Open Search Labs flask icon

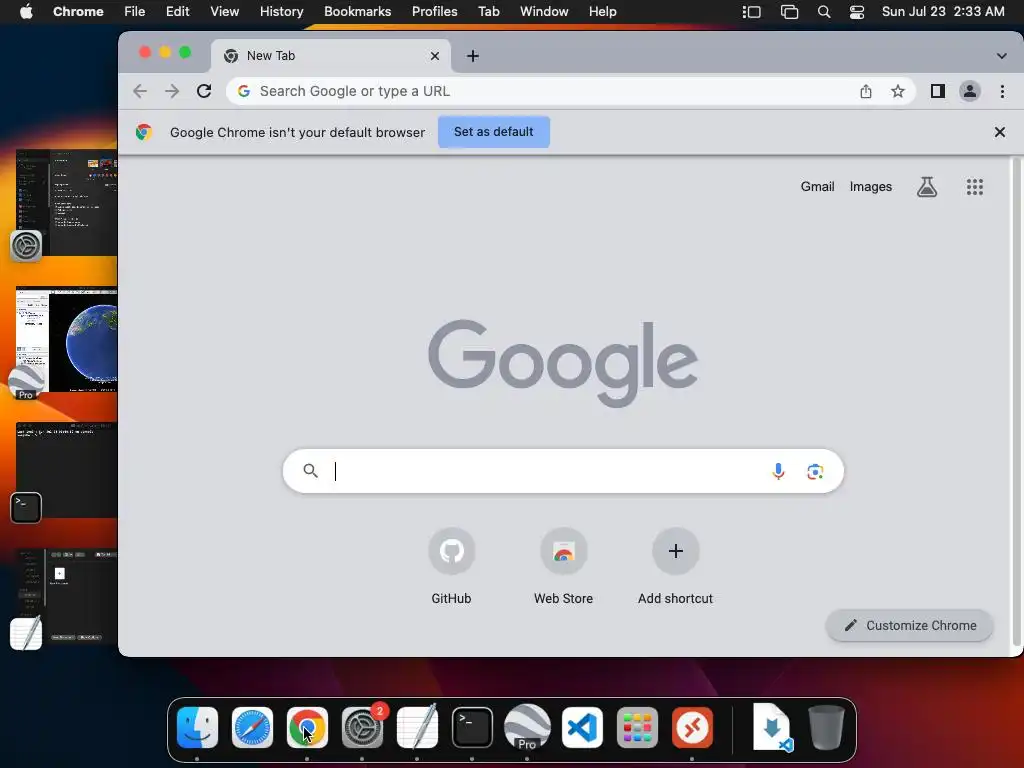927,187
